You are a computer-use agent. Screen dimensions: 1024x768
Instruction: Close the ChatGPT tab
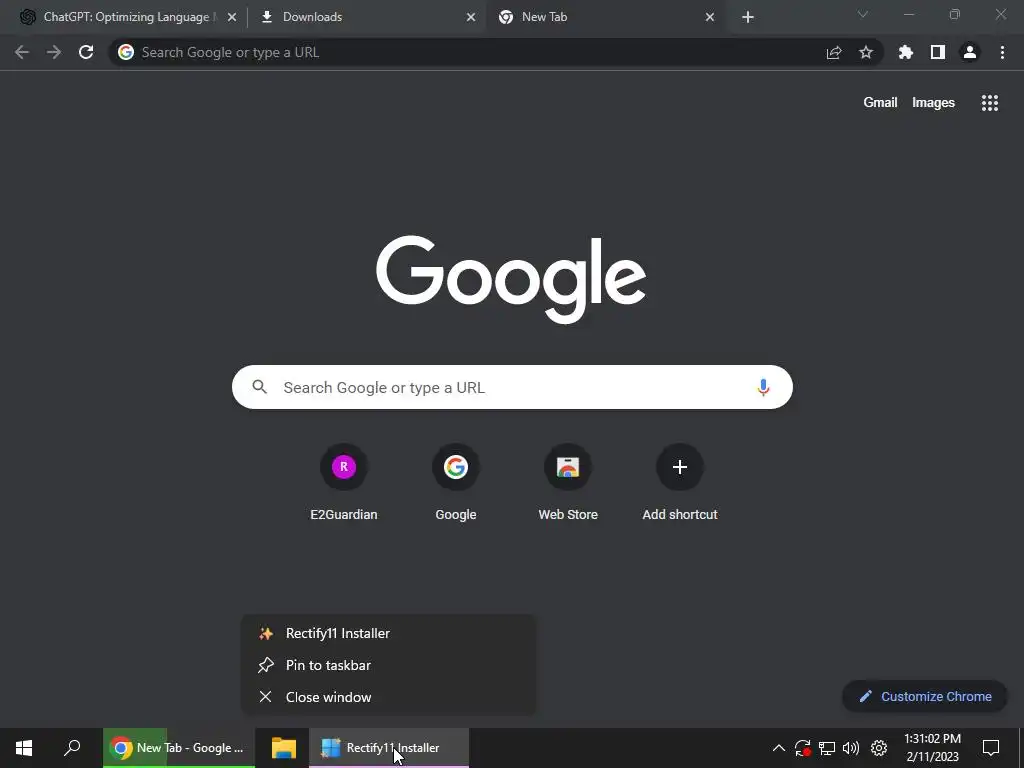click(232, 17)
